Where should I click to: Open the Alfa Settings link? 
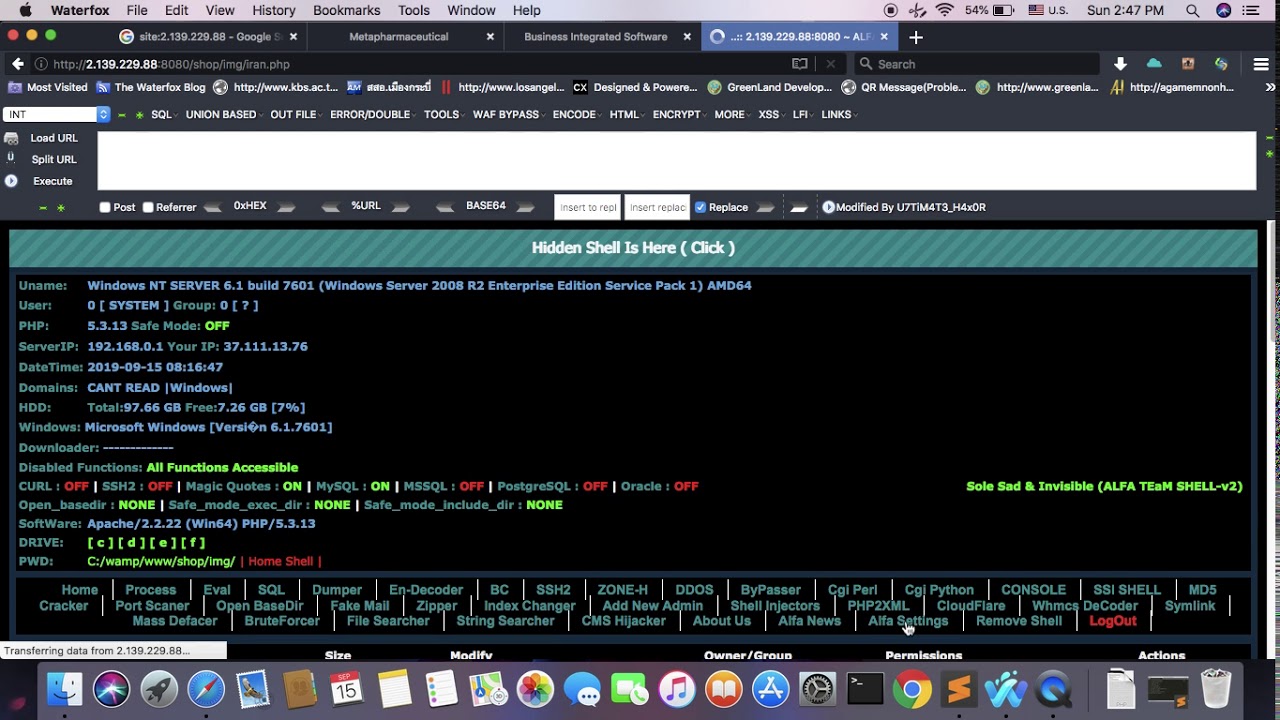908,621
